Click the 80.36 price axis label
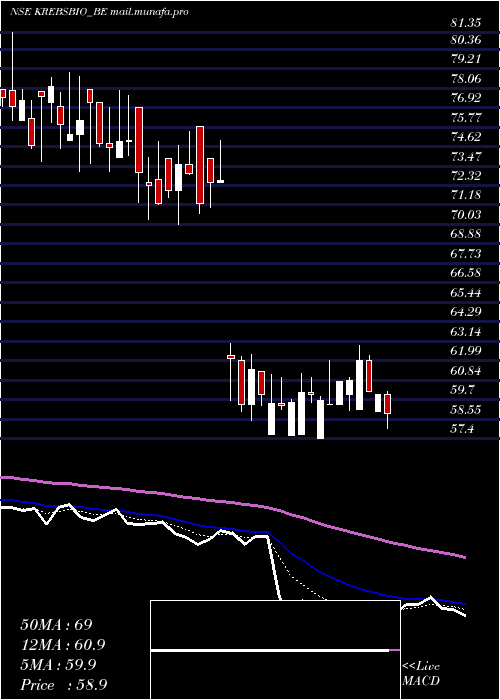Image resolution: width=500 pixels, height=700 pixels. tap(466, 40)
